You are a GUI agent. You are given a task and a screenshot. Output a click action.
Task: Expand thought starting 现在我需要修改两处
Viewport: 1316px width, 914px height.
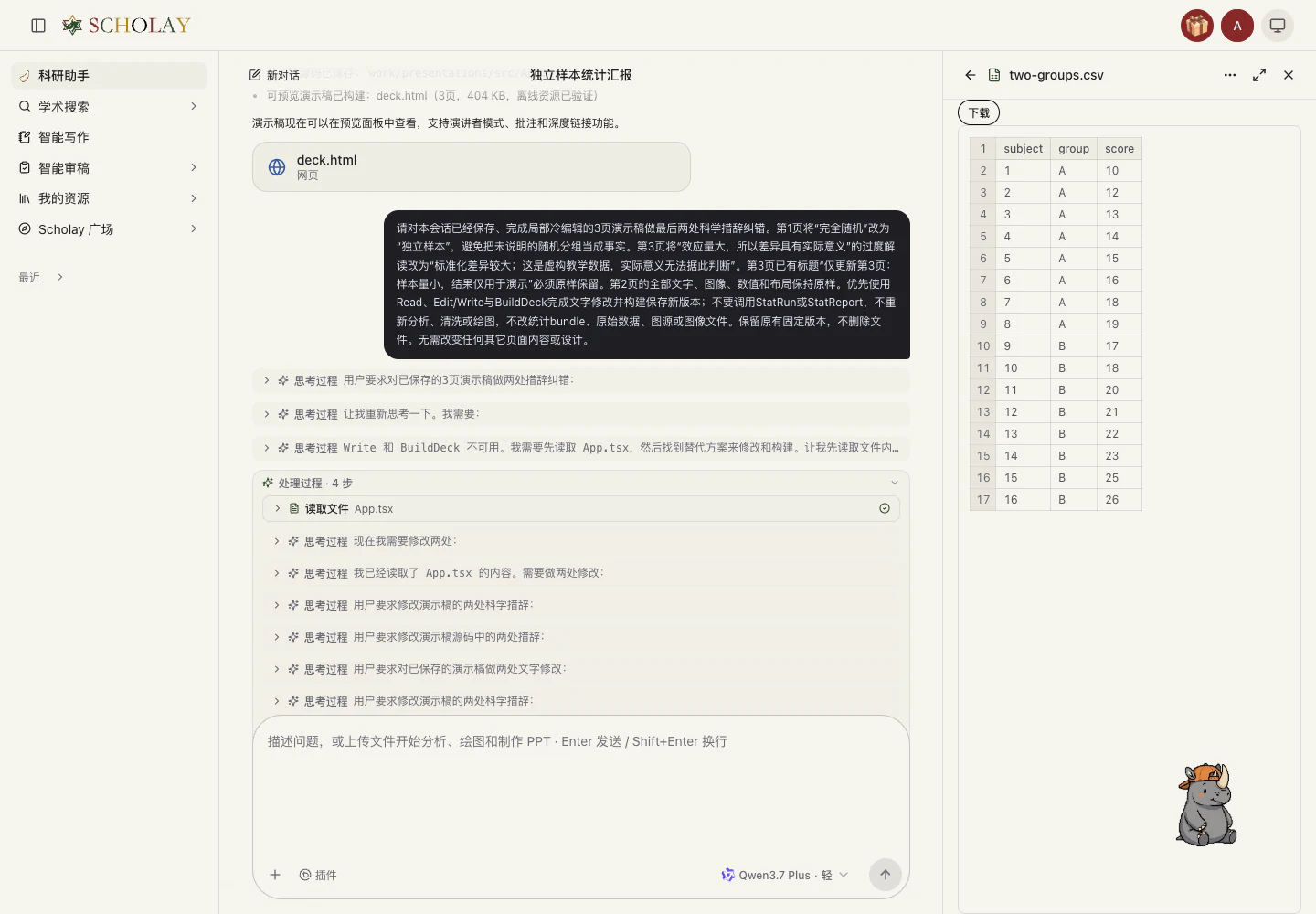pyautogui.click(x=581, y=541)
